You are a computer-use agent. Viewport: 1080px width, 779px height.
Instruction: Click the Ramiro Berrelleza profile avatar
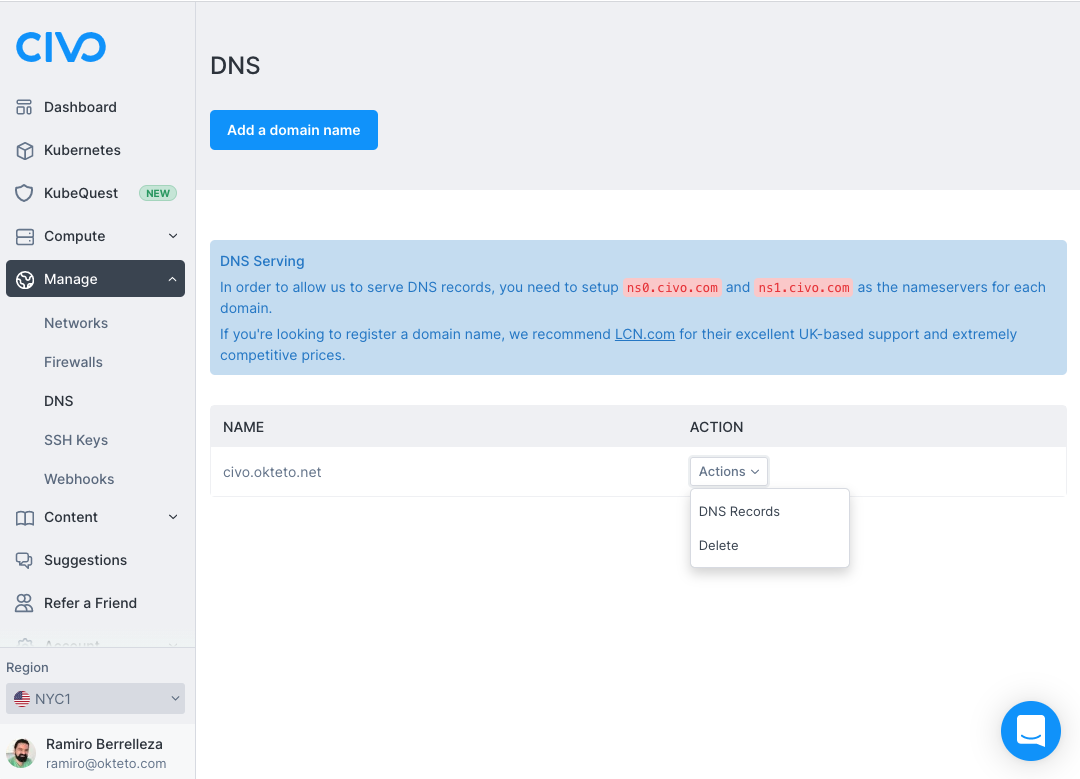coord(22,751)
